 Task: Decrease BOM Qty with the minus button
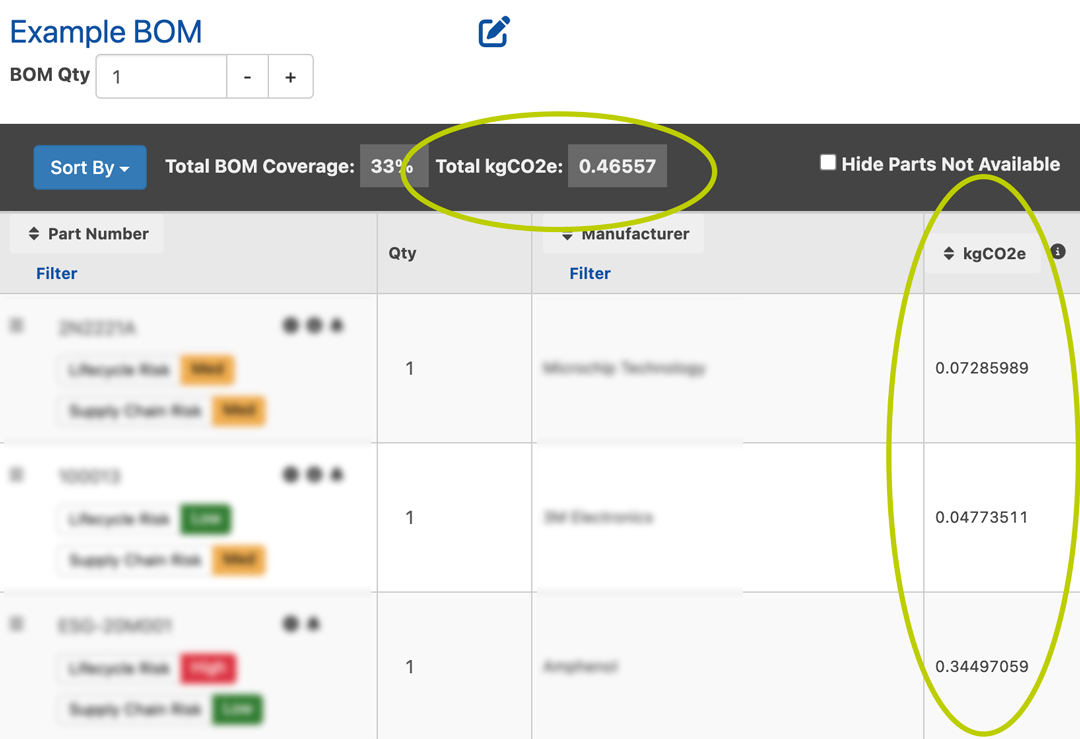[247, 77]
